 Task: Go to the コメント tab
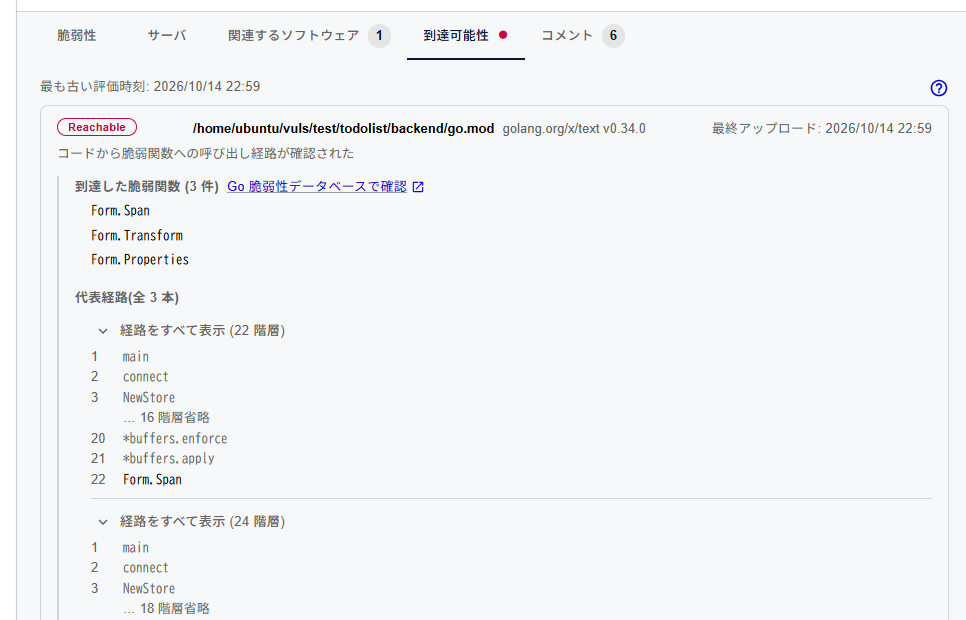click(x=567, y=36)
